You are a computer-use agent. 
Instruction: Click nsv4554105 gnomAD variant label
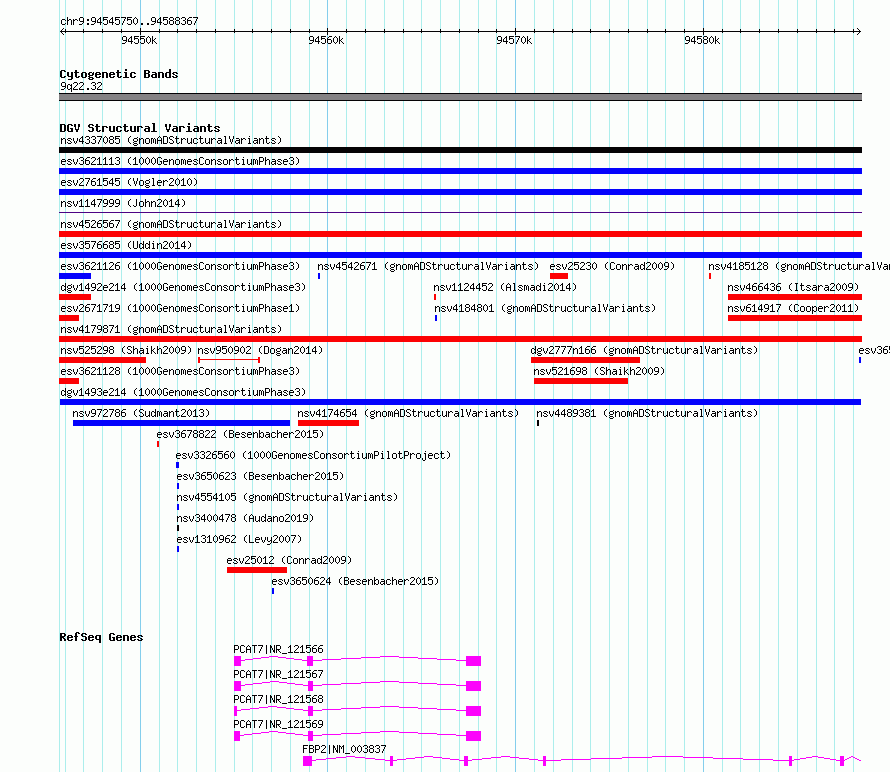(x=287, y=497)
